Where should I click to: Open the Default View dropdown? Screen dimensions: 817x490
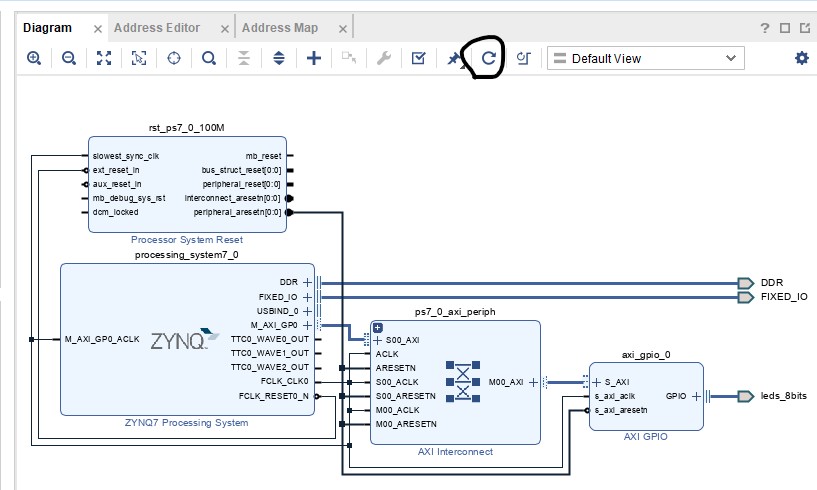click(x=646, y=59)
